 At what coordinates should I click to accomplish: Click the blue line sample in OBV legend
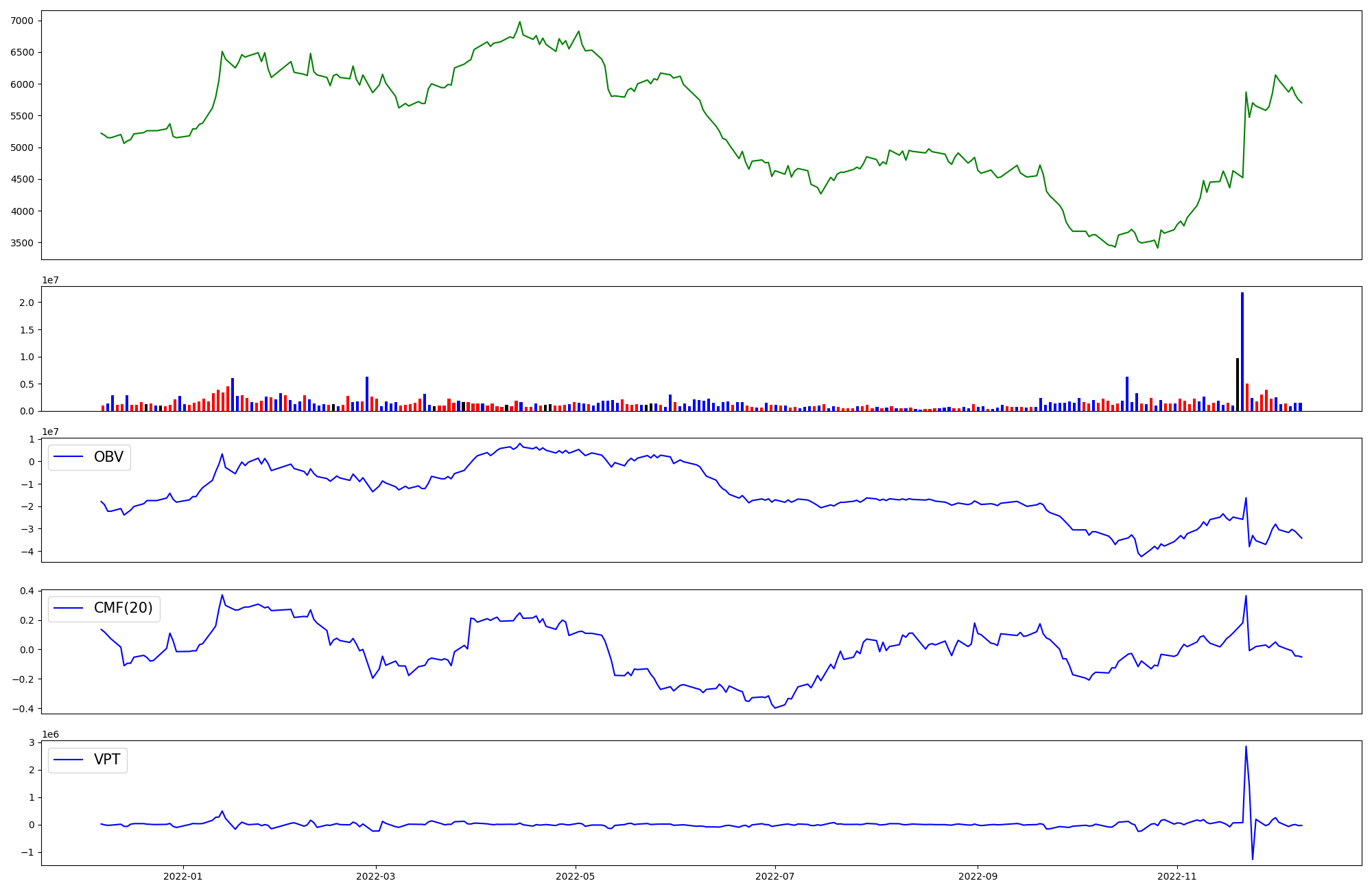[69, 457]
